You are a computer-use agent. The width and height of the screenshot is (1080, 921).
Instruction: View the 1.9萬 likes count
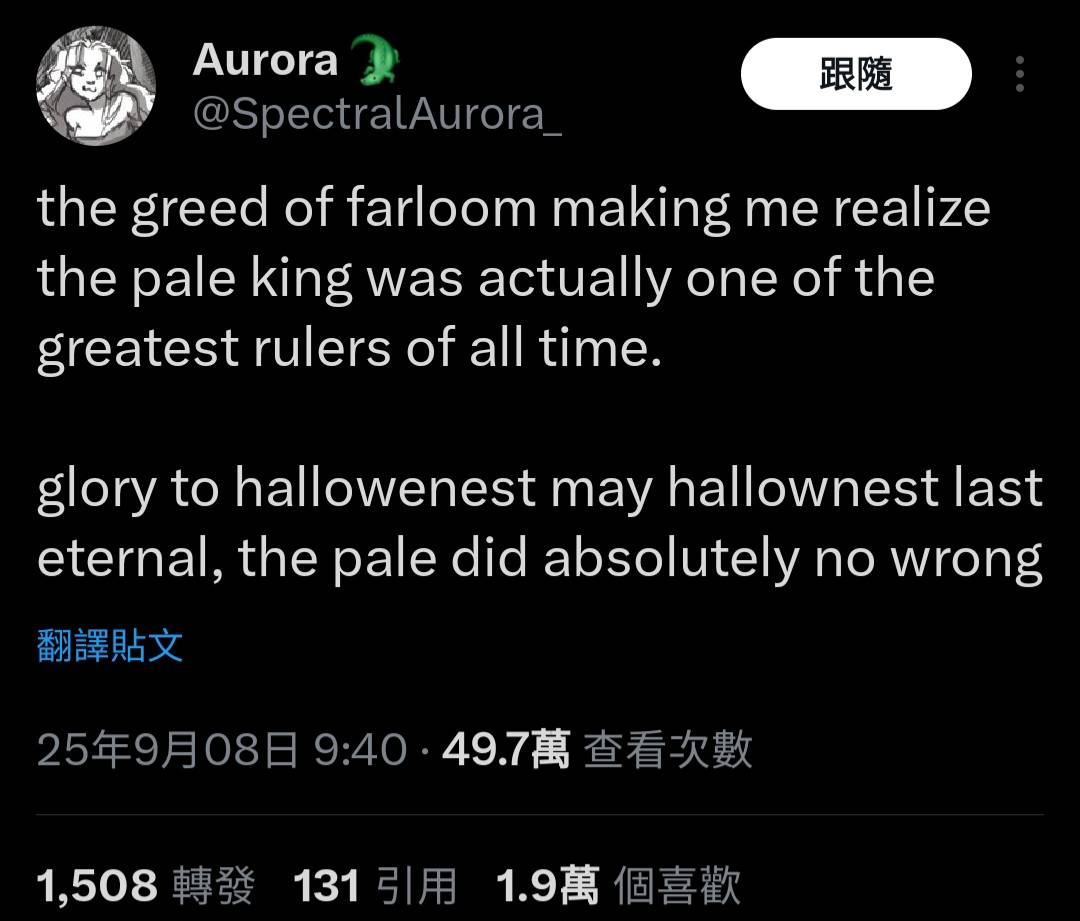pyautogui.click(x=547, y=885)
